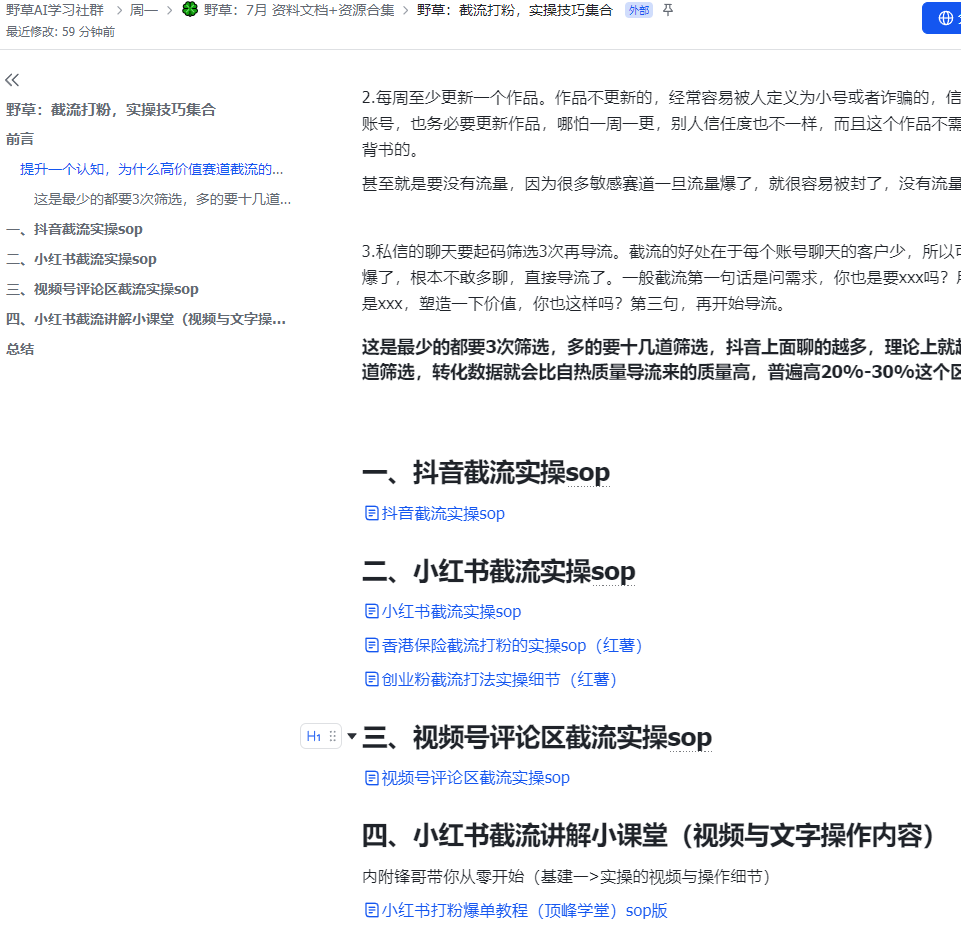Click paragraph starting 甚至就是要没有流量

pyautogui.click(x=661, y=183)
